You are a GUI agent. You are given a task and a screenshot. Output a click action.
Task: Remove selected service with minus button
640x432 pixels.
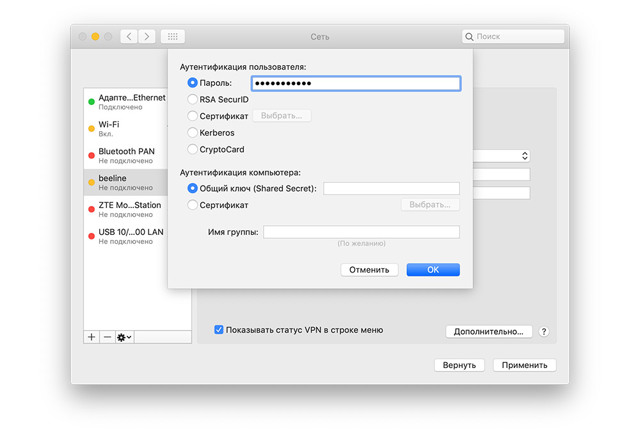tap(107, 337)
